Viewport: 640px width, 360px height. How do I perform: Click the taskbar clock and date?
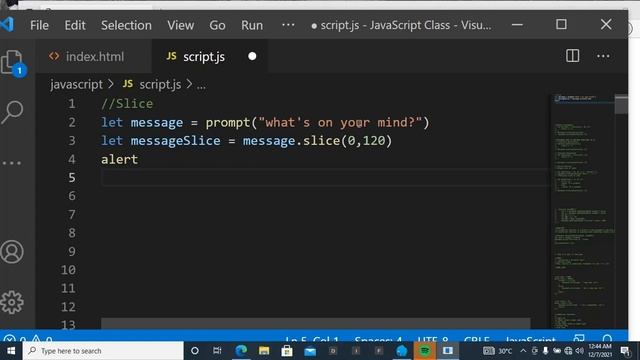(600, 351)
